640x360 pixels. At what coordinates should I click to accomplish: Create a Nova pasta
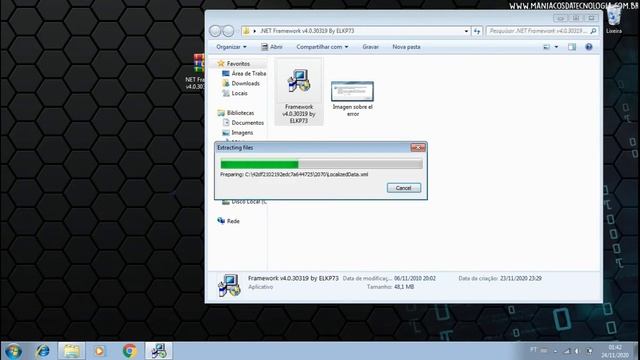pyautogui.click(x=406, y=47)
